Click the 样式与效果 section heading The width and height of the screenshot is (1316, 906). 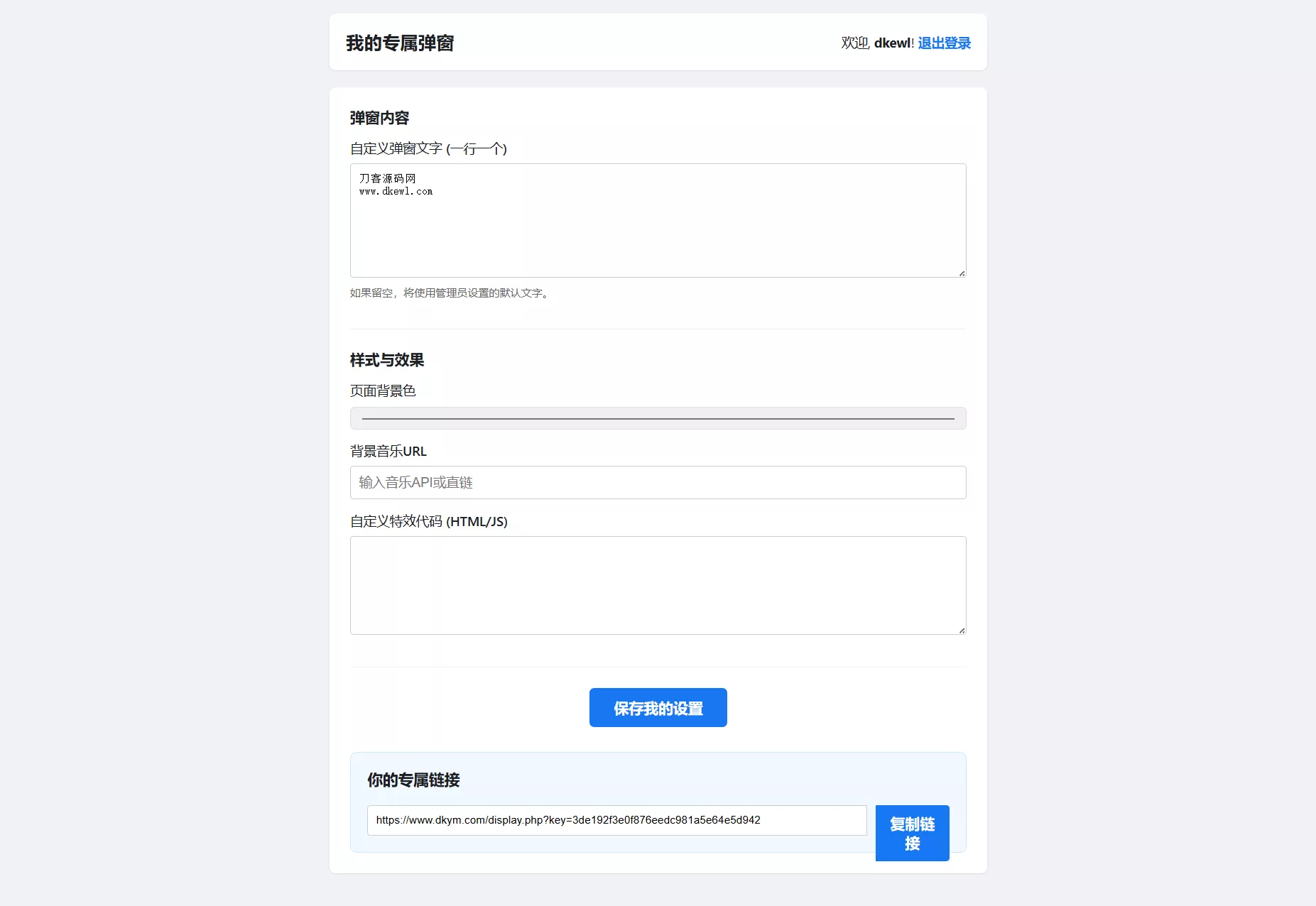tap(387, 360)
